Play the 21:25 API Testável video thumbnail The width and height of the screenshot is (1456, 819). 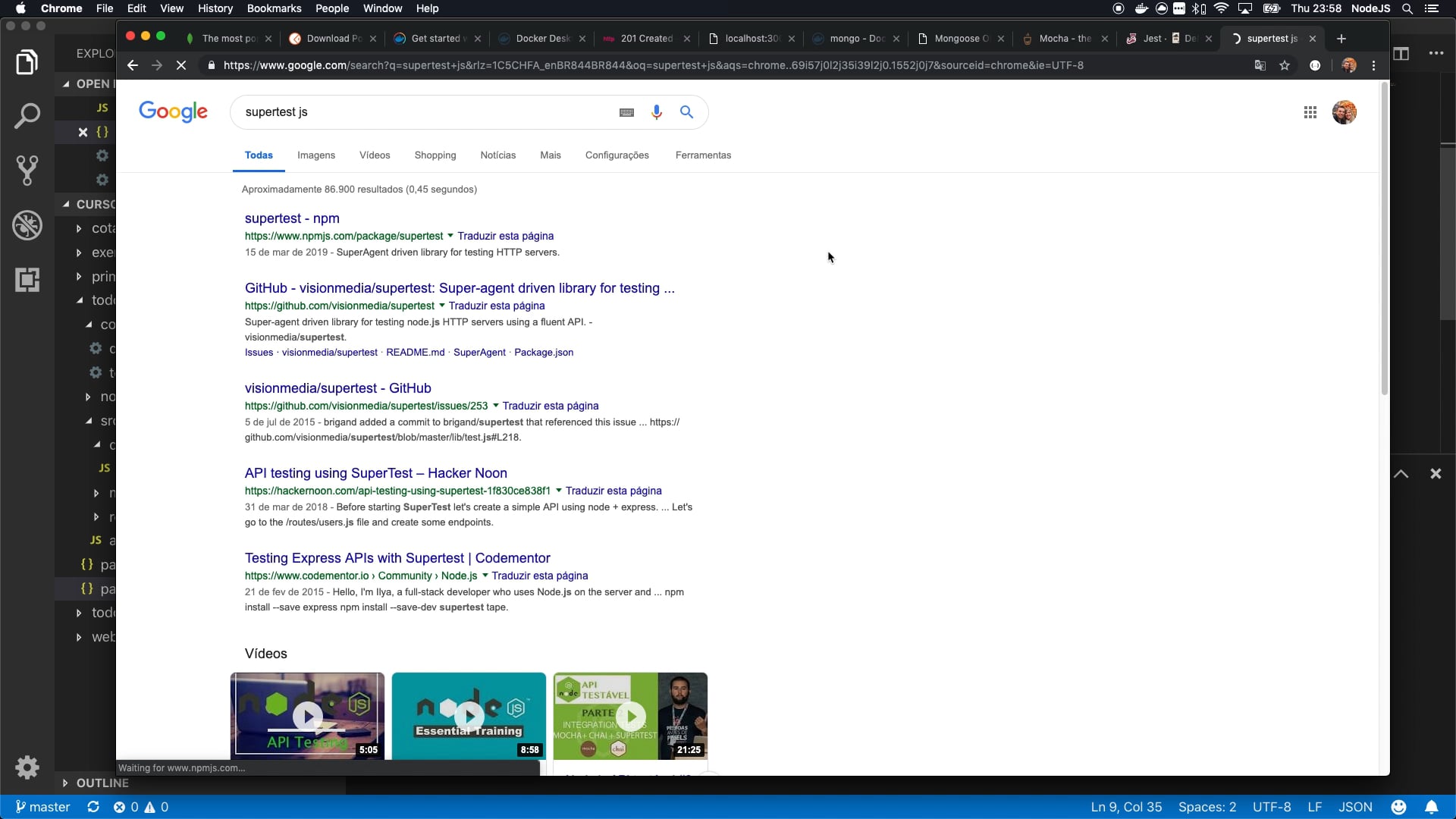(630, 716)
